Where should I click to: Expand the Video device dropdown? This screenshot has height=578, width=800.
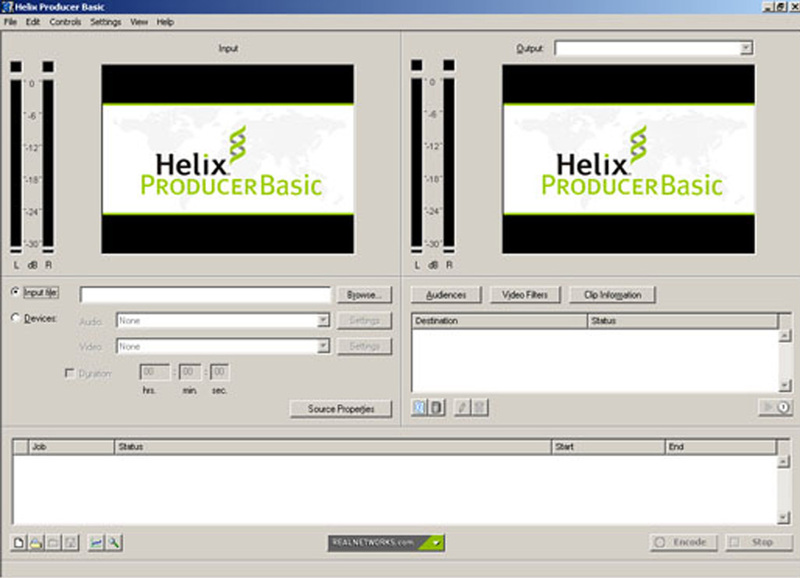pyautogui.click(x=323, y=346)
